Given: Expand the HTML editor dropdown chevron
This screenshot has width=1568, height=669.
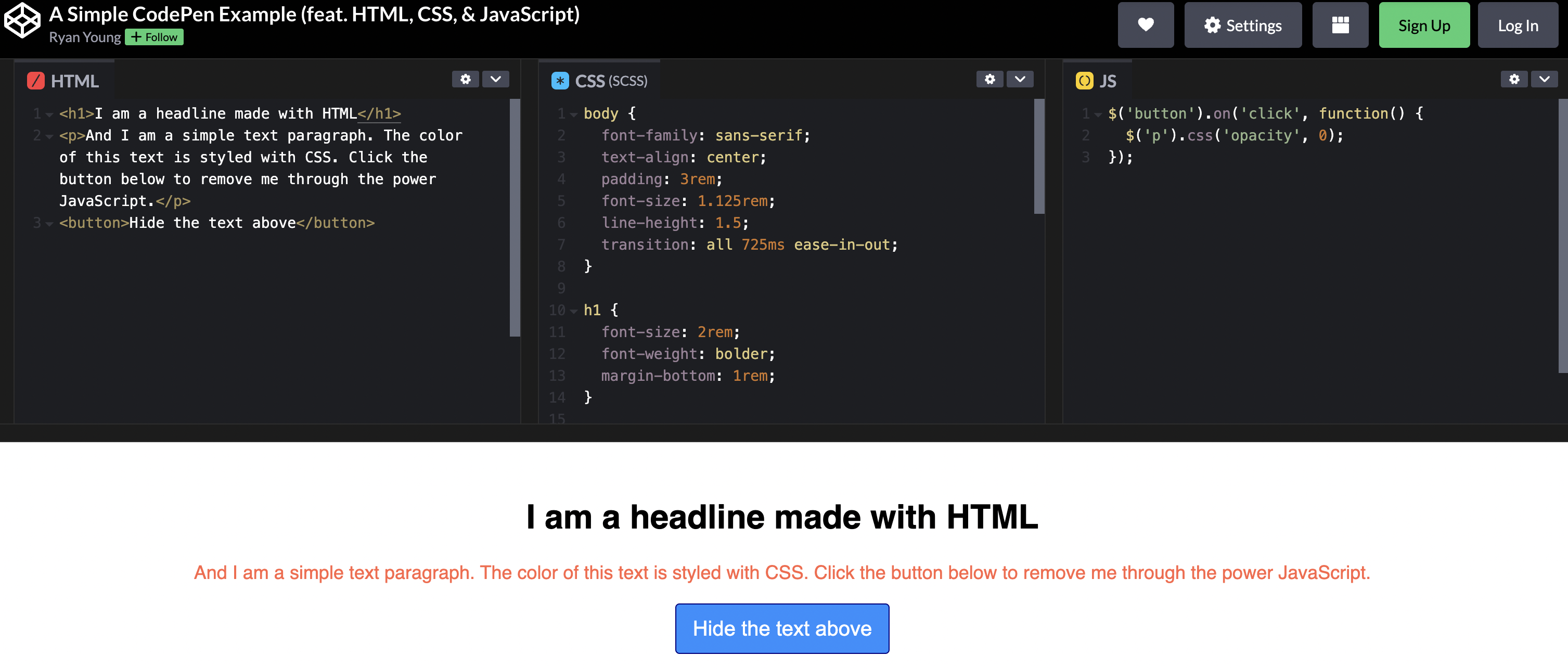Looking at the screenshot, I should (x=495, y=79).
